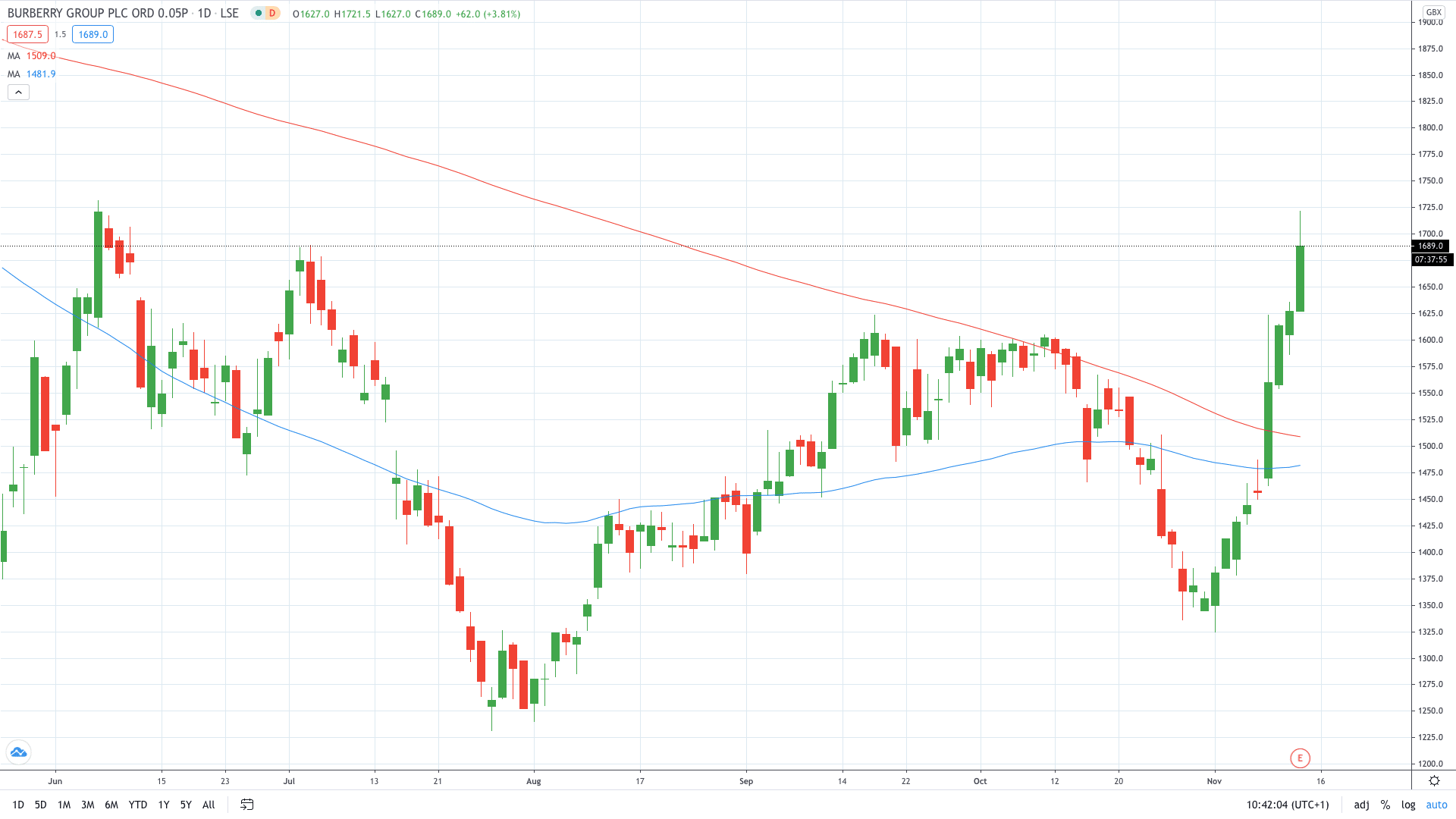Click the Nov date label on time axis
This screenshot has height=819, width=1456.
(1215, 781)
